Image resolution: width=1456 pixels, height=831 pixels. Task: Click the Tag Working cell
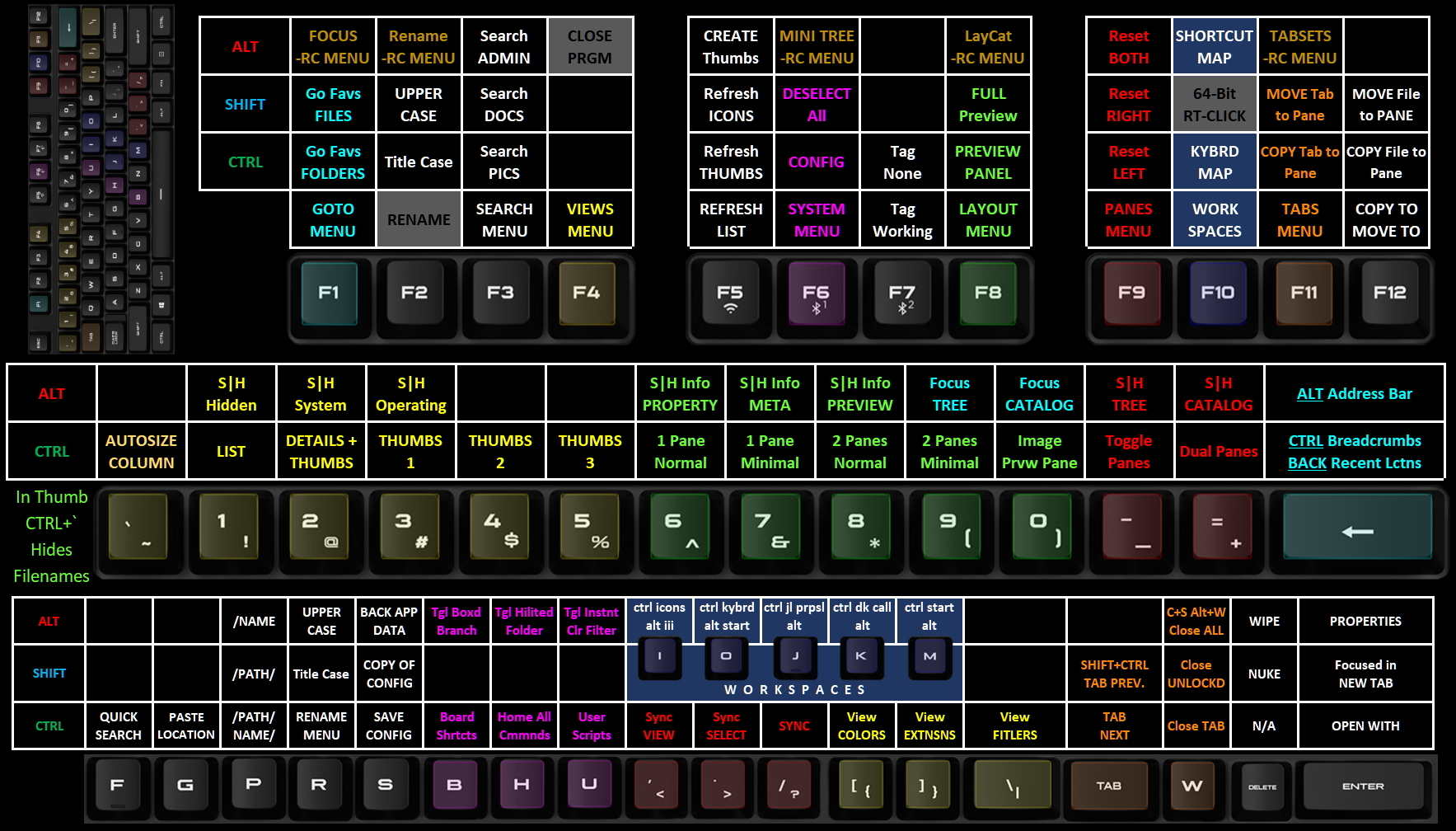tap(902, 219)
